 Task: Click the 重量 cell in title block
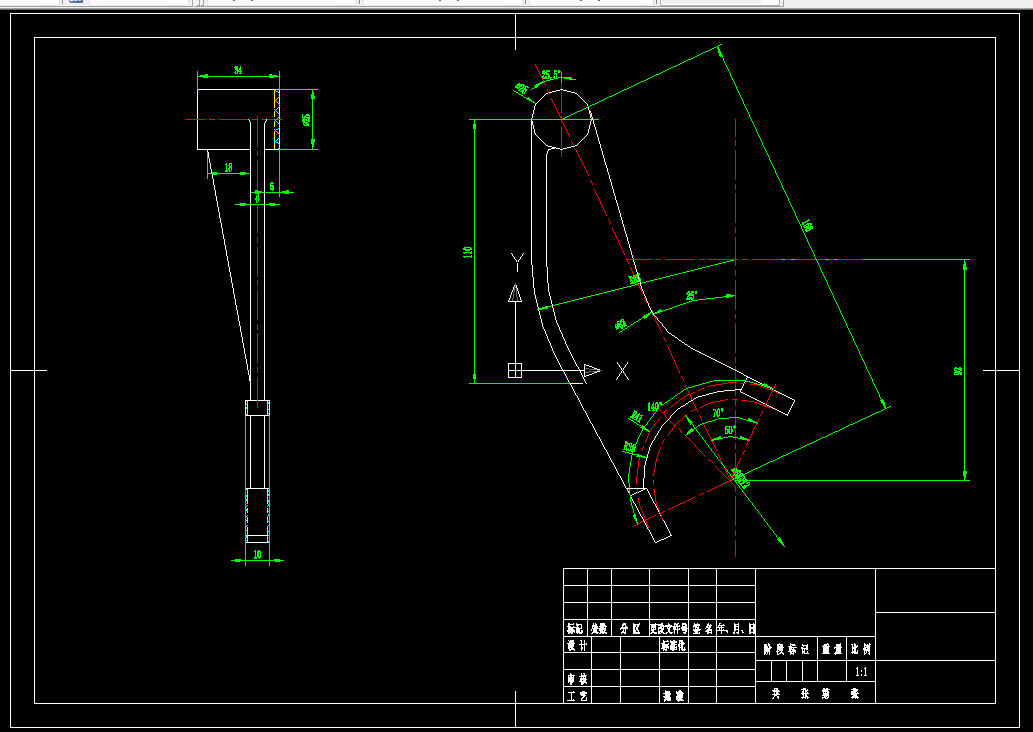pyautogui.click(x=832, y=649)
